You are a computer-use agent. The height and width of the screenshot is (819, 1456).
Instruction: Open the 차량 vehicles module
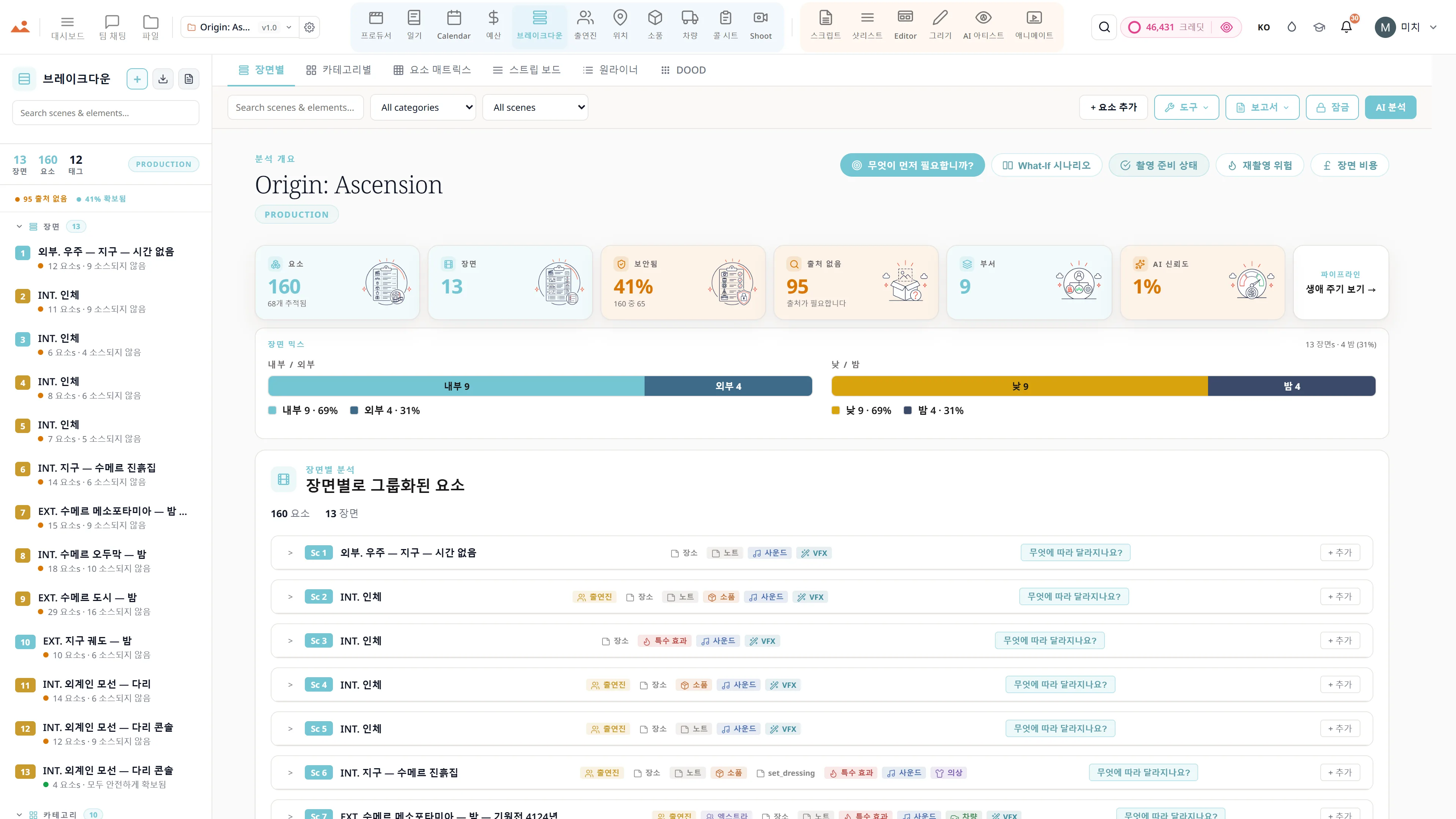[690, 26]
